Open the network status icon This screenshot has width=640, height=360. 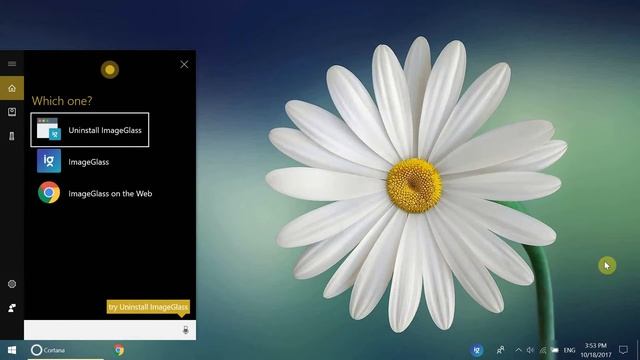542,350
